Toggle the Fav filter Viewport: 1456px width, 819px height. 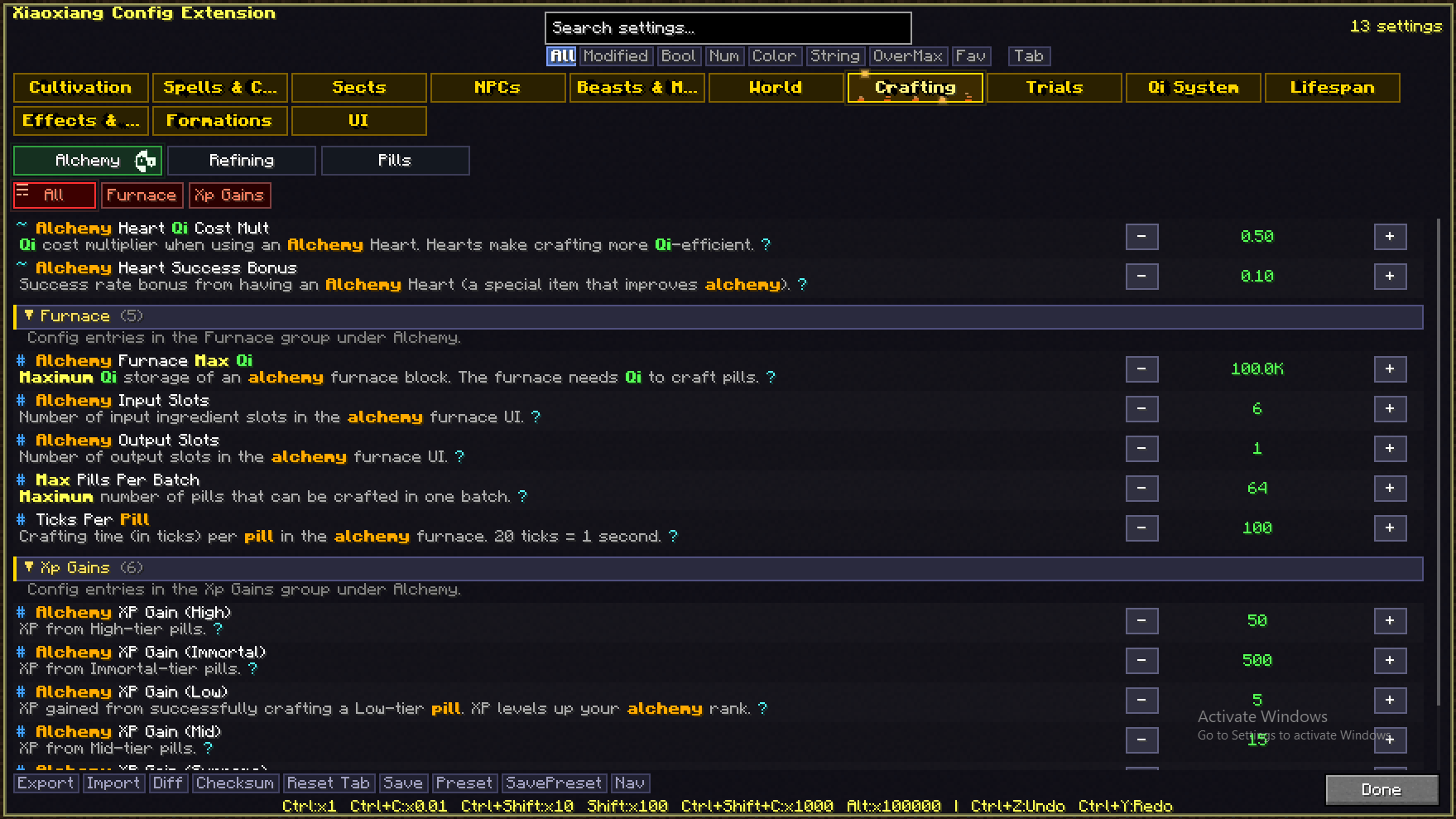tap(971, 56)
